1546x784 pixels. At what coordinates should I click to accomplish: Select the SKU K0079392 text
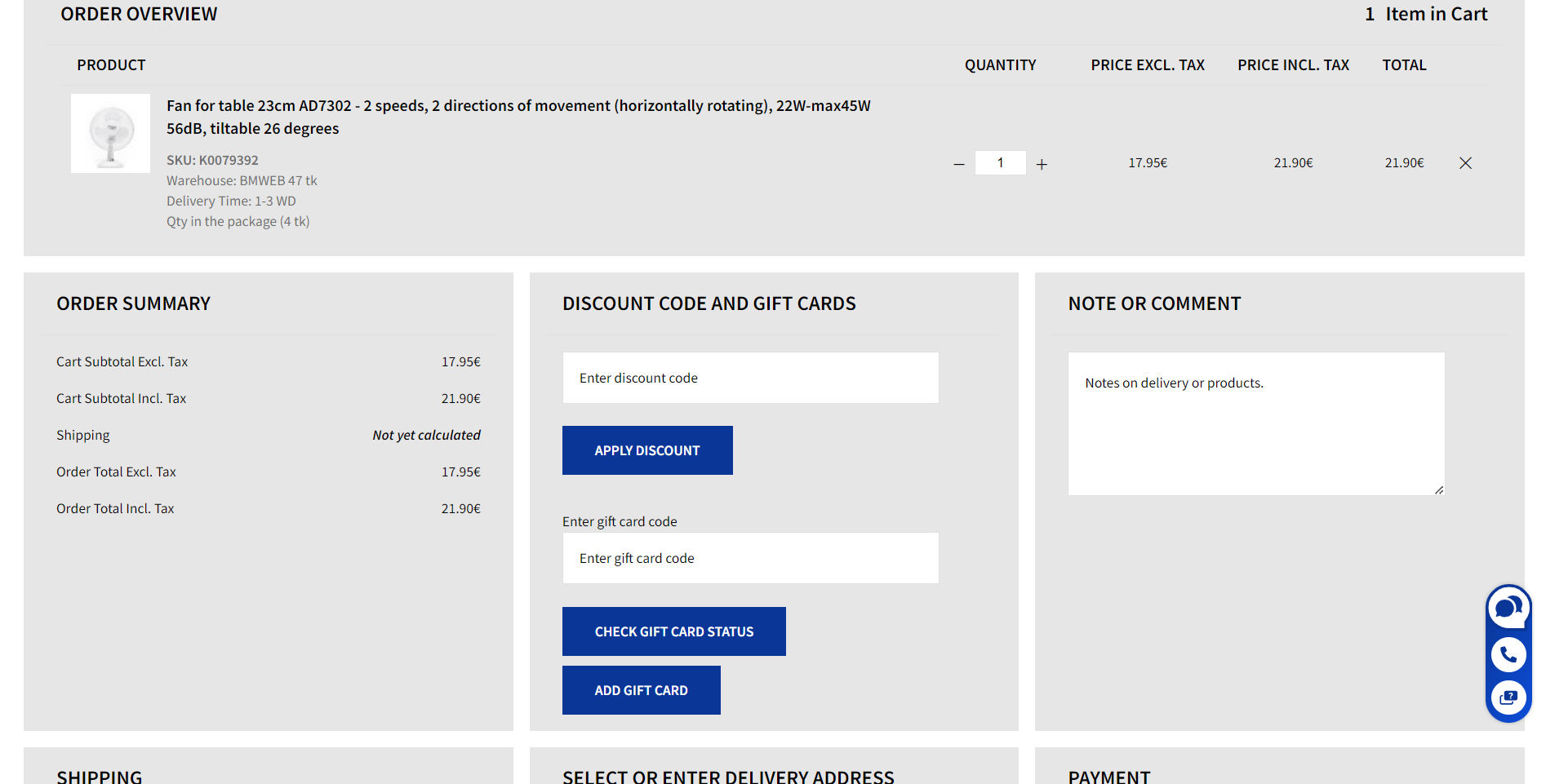pyautogui.click(x=212, y=160)
